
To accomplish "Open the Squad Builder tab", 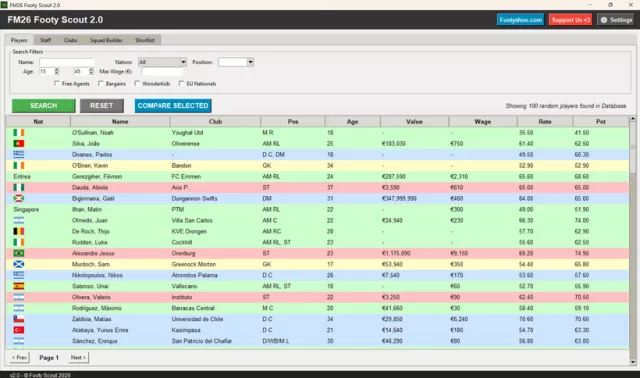I will (x=106, y=40).
